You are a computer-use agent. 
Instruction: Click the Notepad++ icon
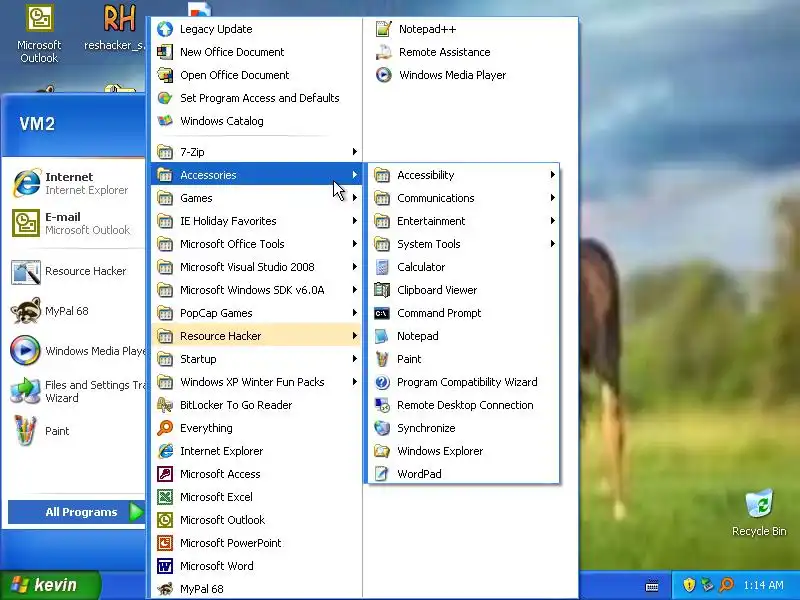[x=383, y=29]
